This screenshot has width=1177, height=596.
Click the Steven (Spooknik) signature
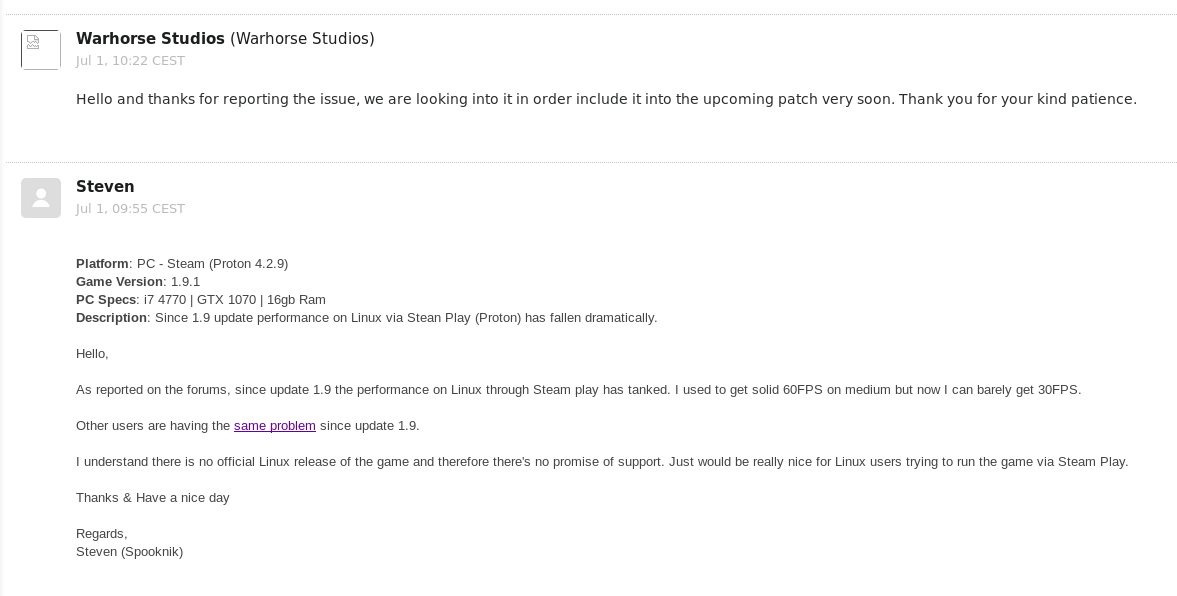tap(129, 552)
